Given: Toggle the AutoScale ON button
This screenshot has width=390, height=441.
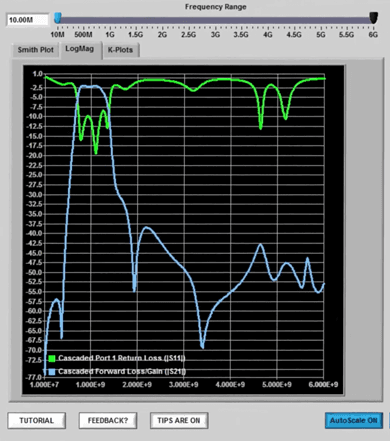Looking at the screenshot, I should (354, 421).
